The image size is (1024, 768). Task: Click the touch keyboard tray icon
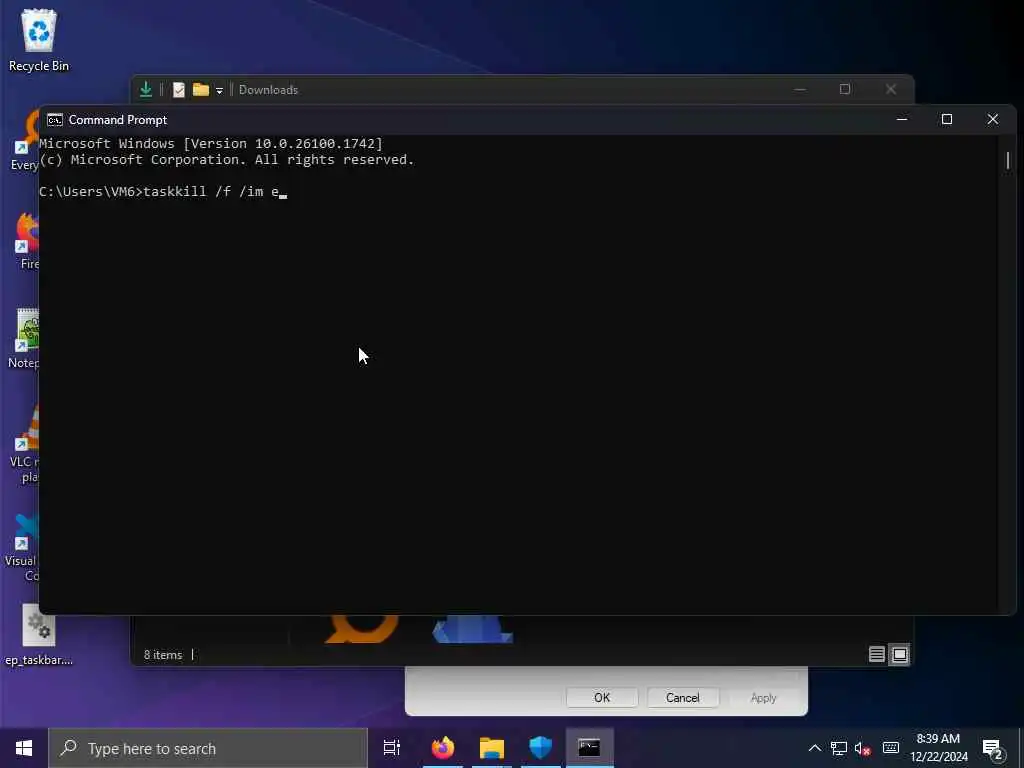coord(891,748)
